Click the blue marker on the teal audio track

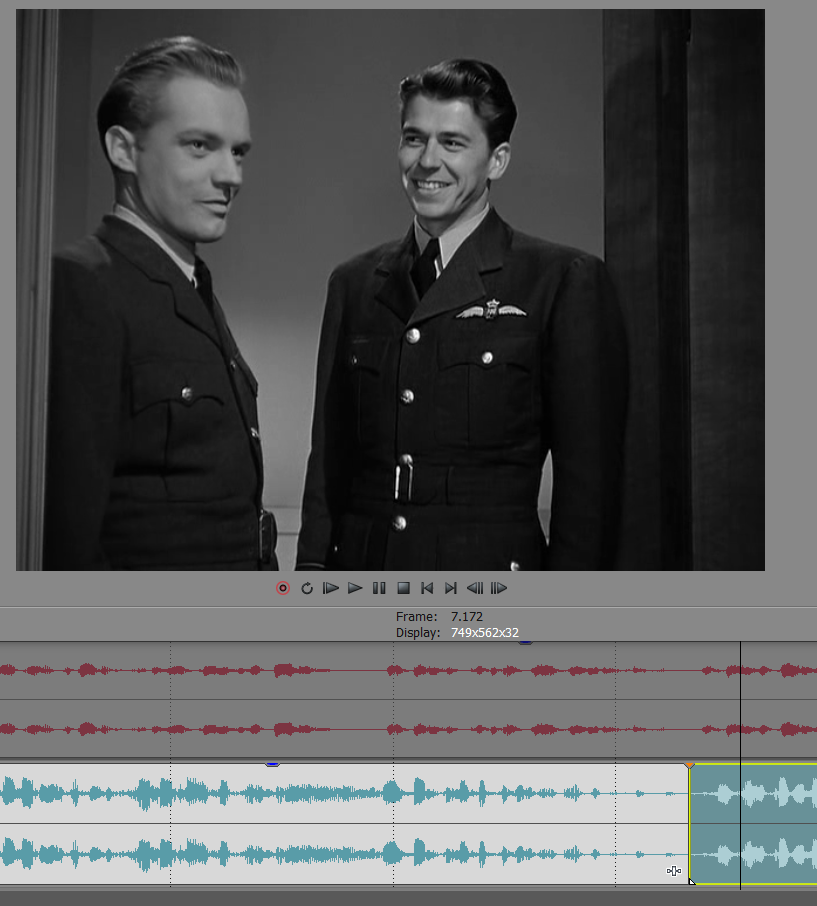coord(273,764)
